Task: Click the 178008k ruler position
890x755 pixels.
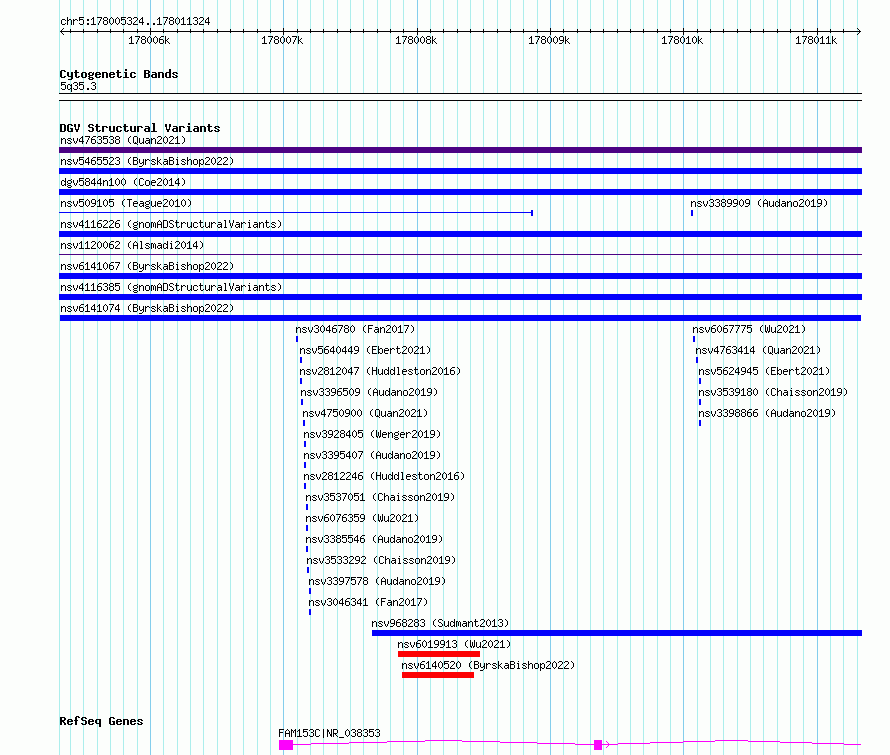Action: (x=416, y=40)
